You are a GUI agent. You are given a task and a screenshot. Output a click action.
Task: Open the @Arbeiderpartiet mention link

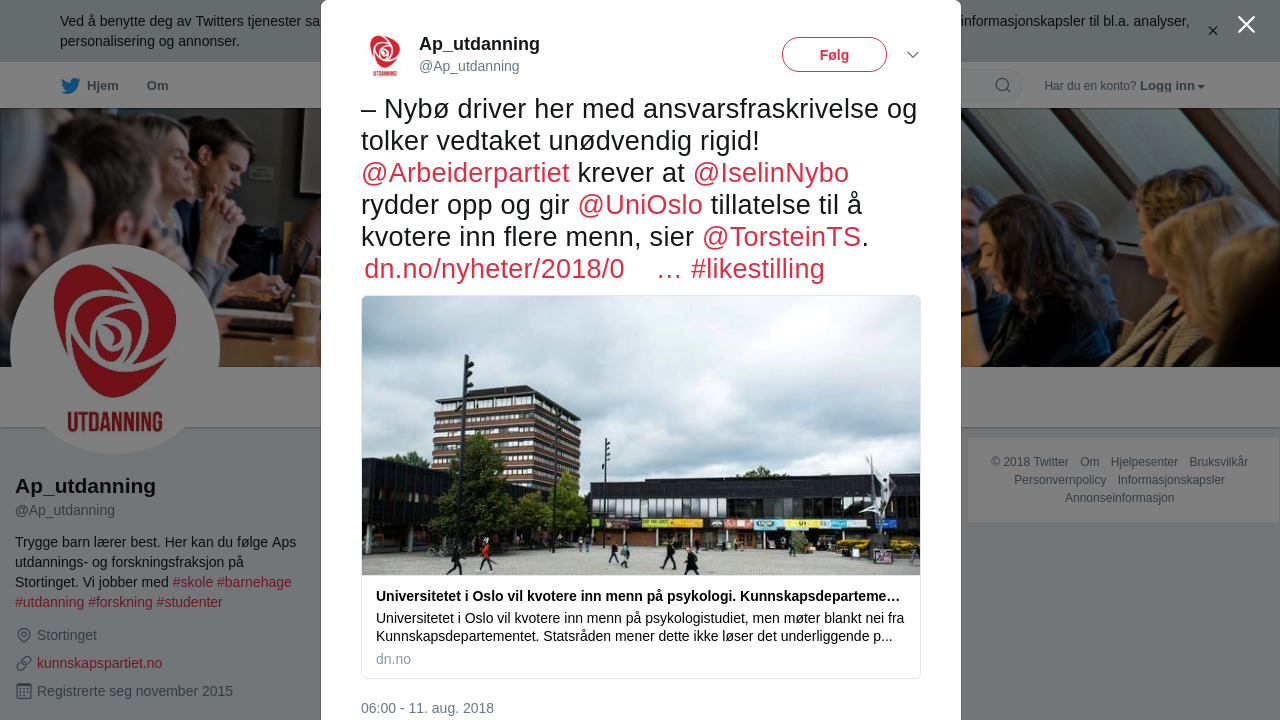(465, 173)
